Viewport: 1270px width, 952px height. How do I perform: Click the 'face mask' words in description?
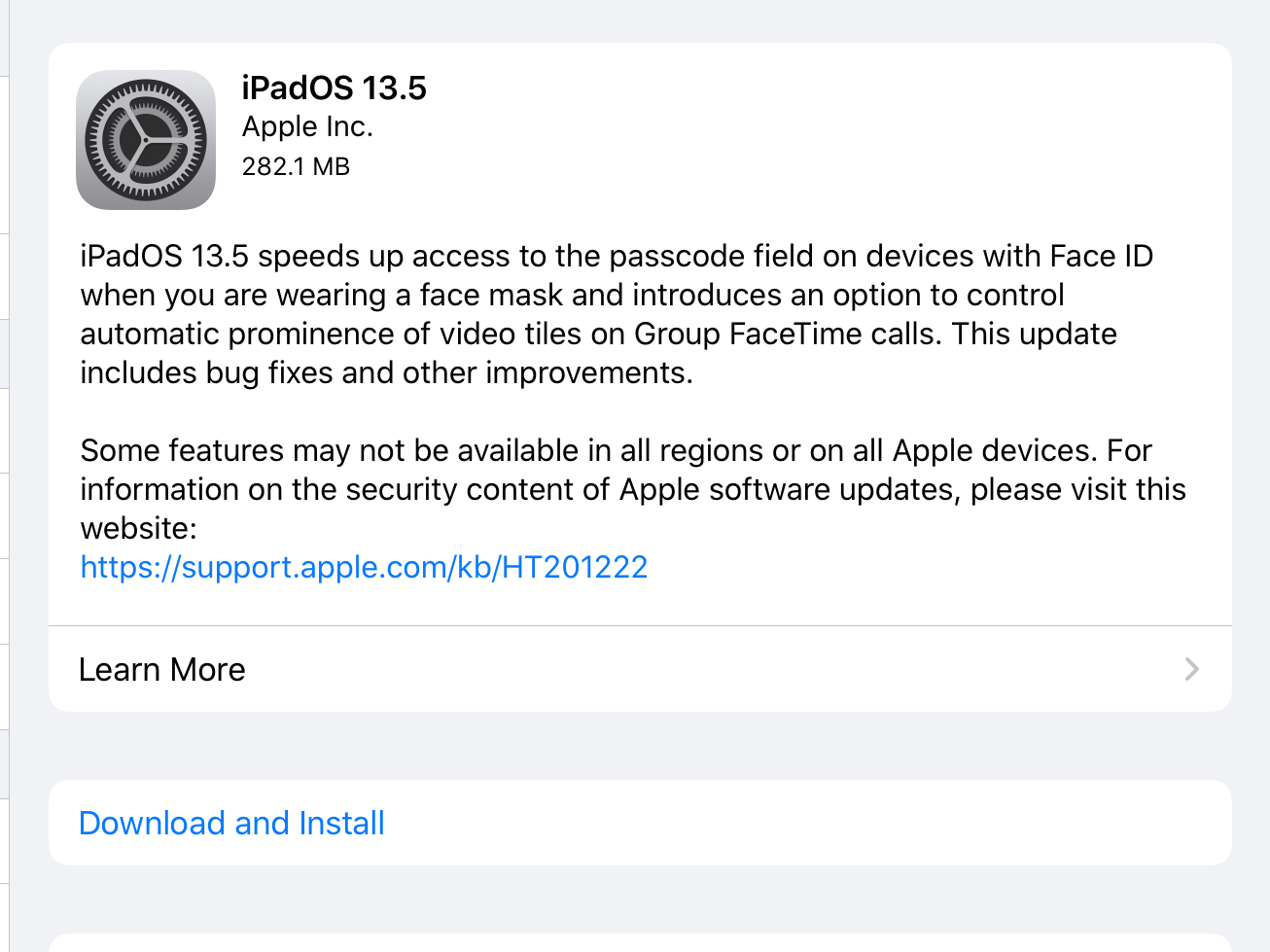[491, 295]
